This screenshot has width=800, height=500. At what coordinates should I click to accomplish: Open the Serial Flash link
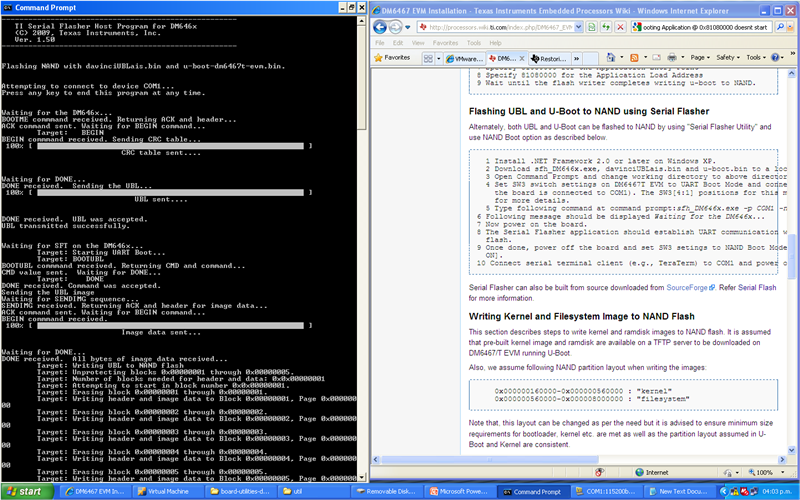pos(755,287)
